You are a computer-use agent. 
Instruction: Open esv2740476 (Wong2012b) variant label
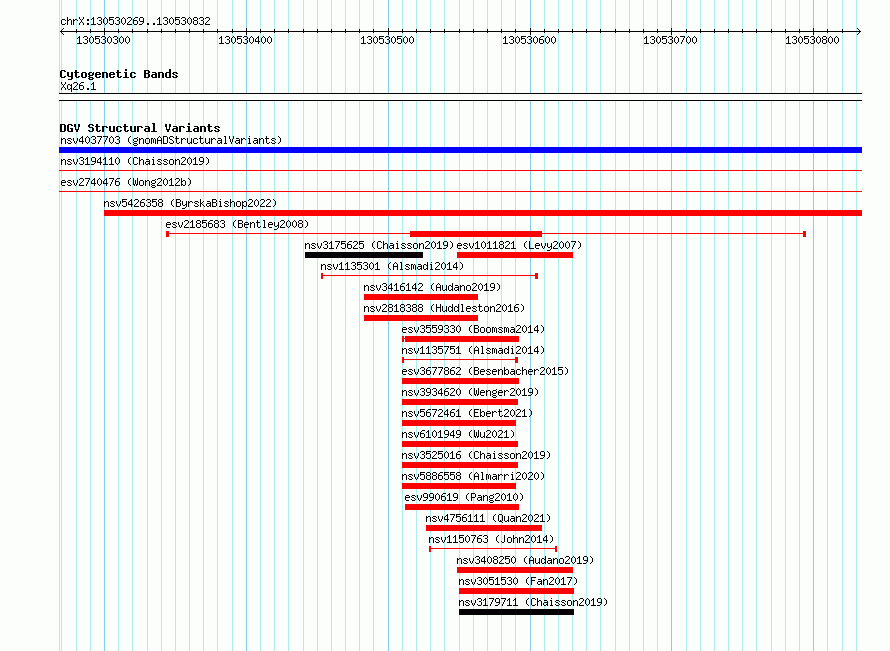coord(126,182)
